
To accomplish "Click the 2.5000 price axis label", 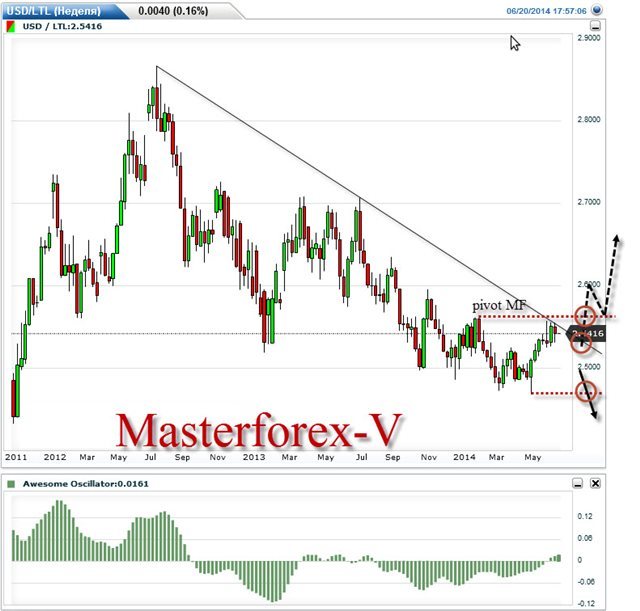I will 589,367.
